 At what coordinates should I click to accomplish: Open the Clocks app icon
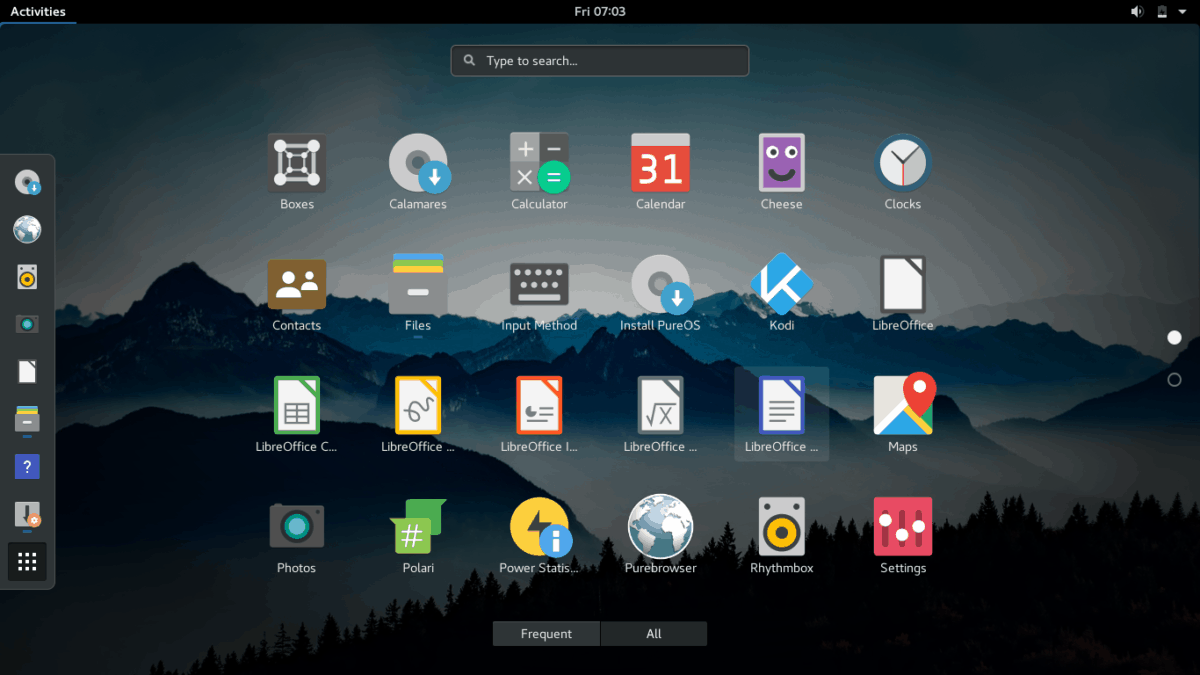[x=903, y=163]
